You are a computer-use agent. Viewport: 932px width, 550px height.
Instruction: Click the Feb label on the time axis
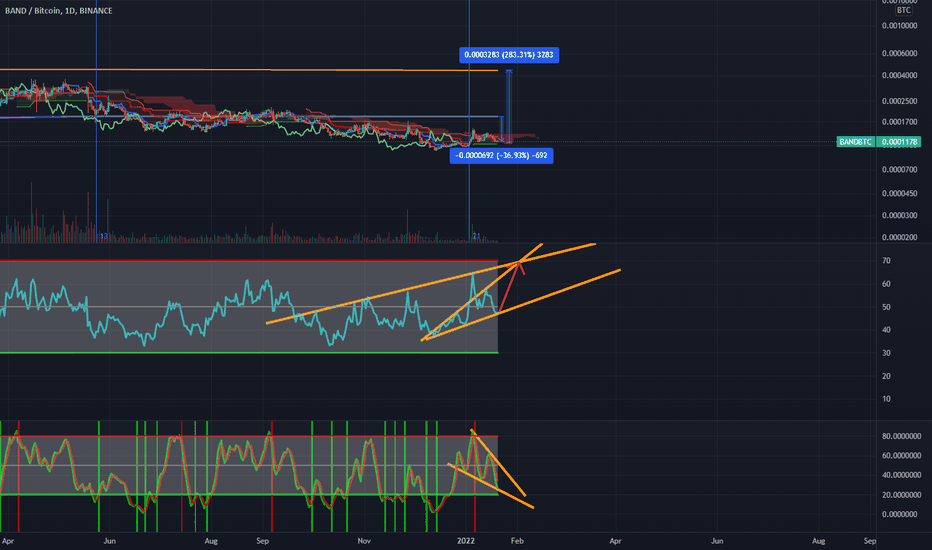click(517, 541)
